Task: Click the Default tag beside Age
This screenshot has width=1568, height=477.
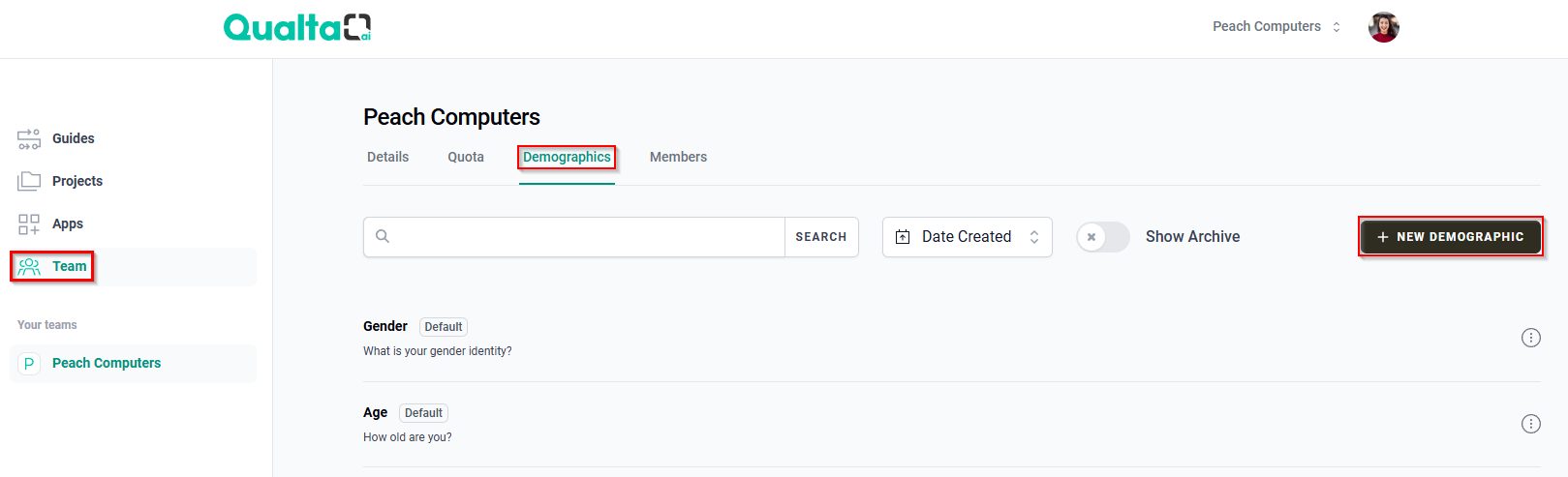Action: pos(423,413)
